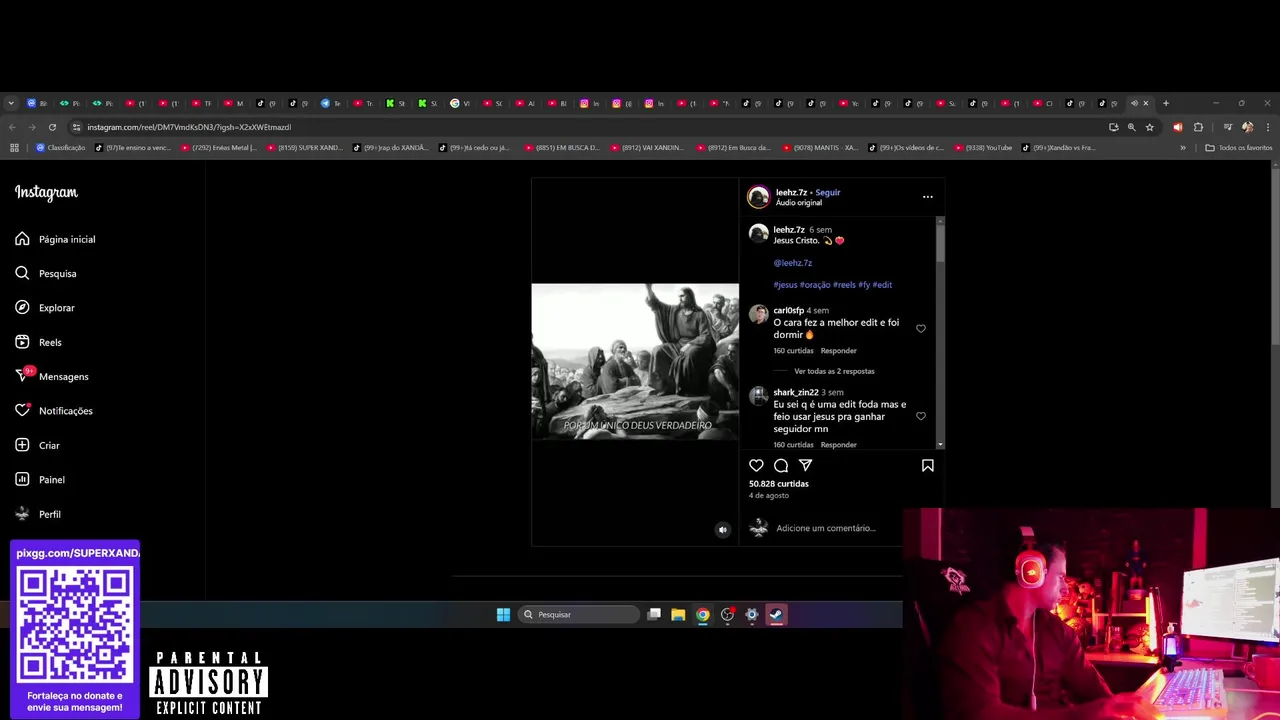
Task: Open Mensagens inbox
Action: click(52, 376)
